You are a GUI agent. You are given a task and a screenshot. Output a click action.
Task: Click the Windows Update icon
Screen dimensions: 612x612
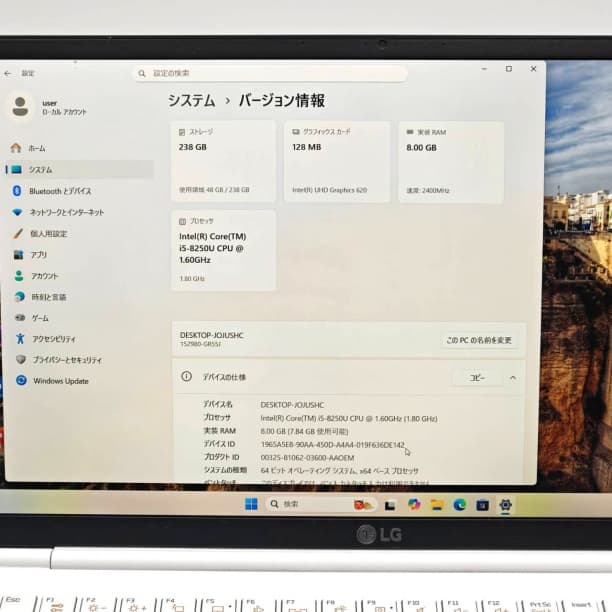pos(21,381)
